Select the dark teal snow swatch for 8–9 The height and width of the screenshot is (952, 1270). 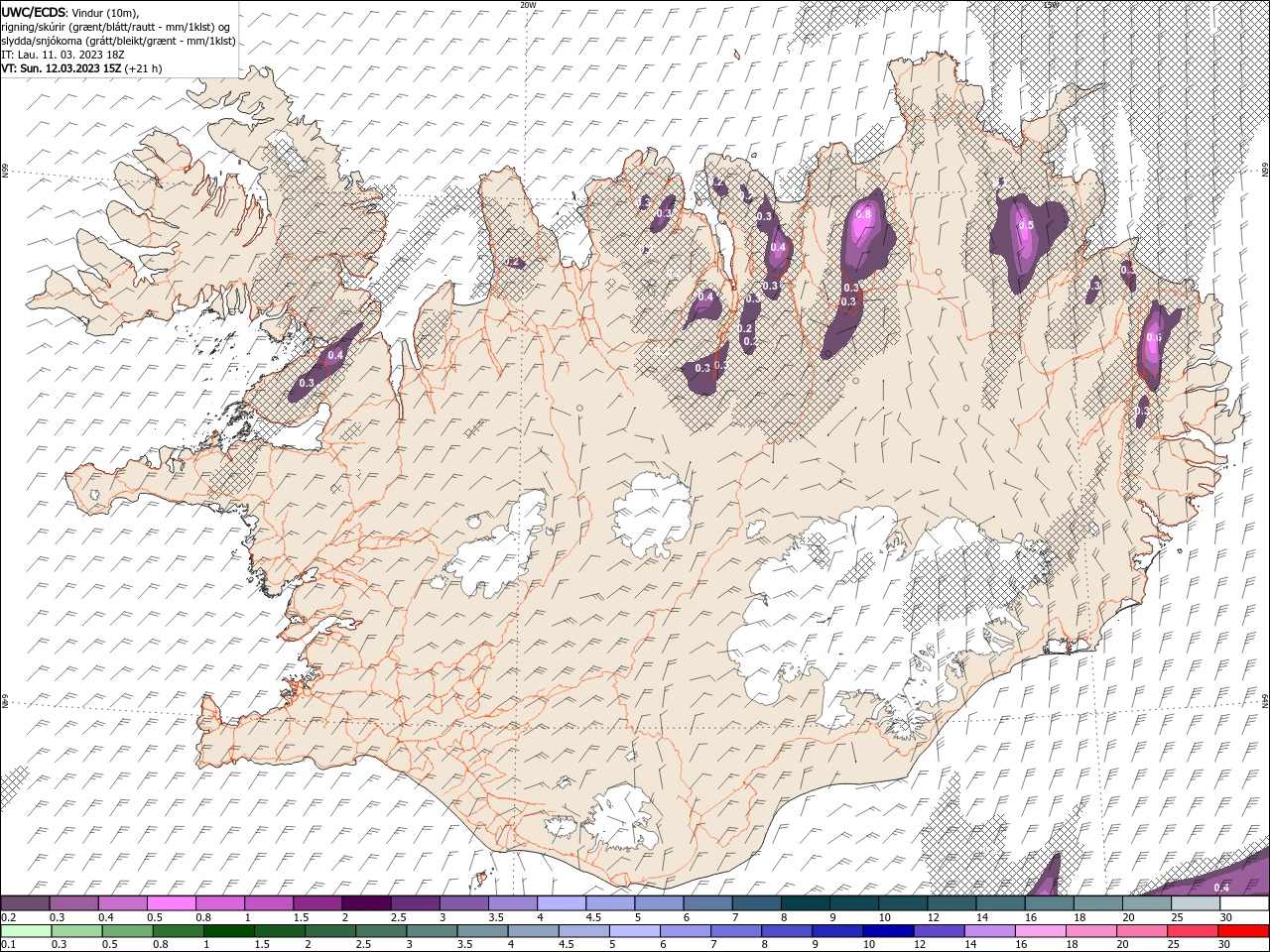click(x=806, y=903)
